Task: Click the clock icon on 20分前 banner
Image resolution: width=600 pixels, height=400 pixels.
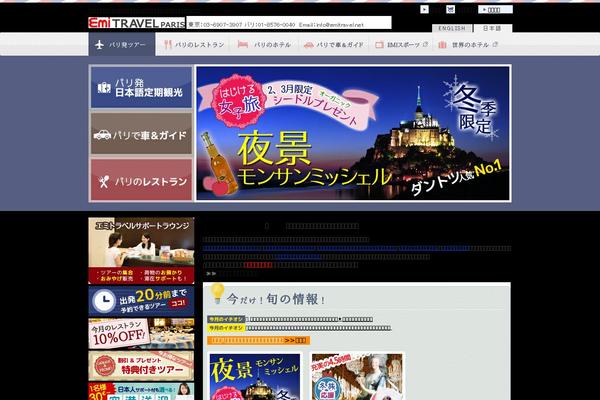Action: [x=103, y=301]
